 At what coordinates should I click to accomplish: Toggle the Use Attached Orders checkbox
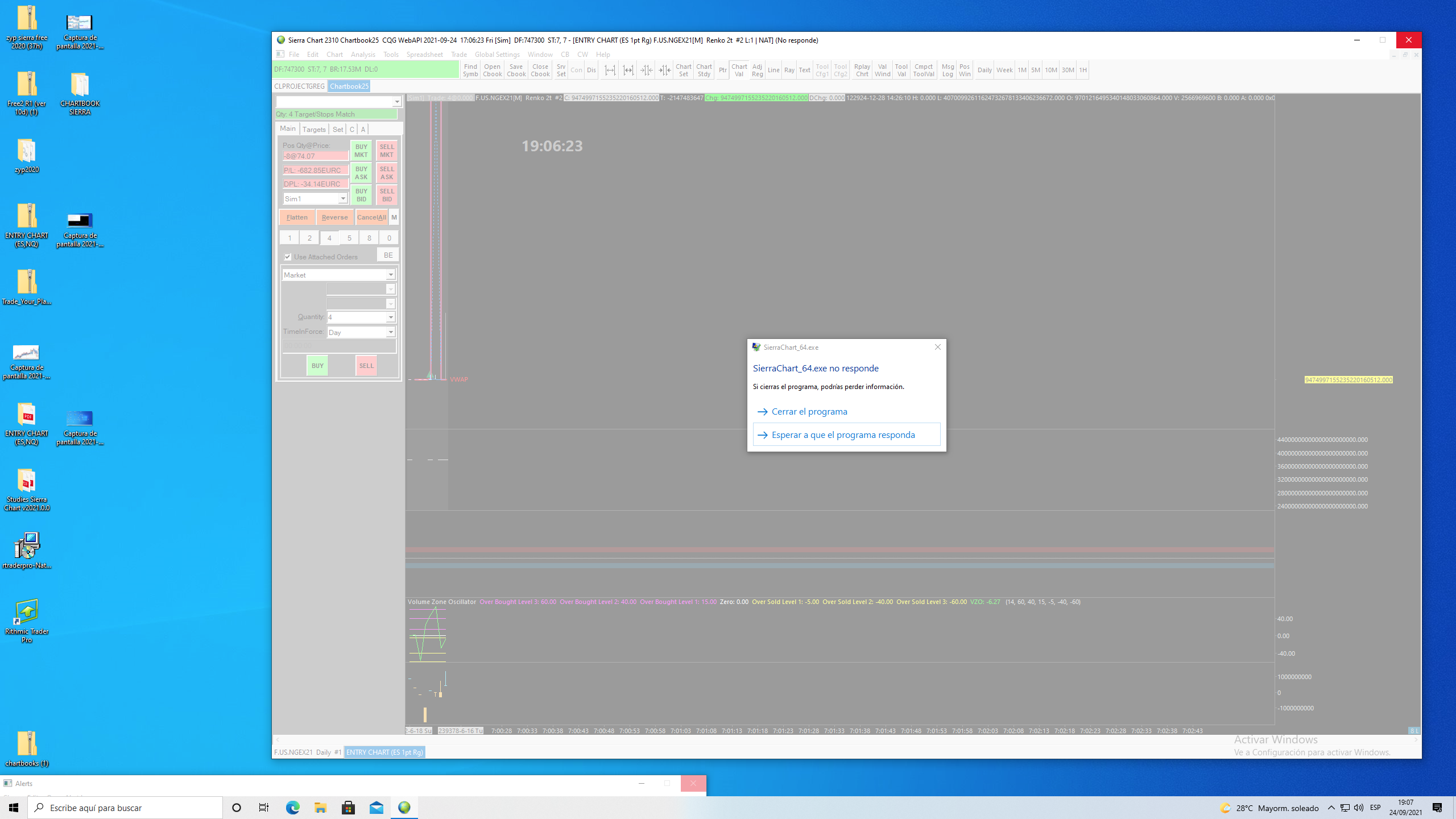(288, 257)
